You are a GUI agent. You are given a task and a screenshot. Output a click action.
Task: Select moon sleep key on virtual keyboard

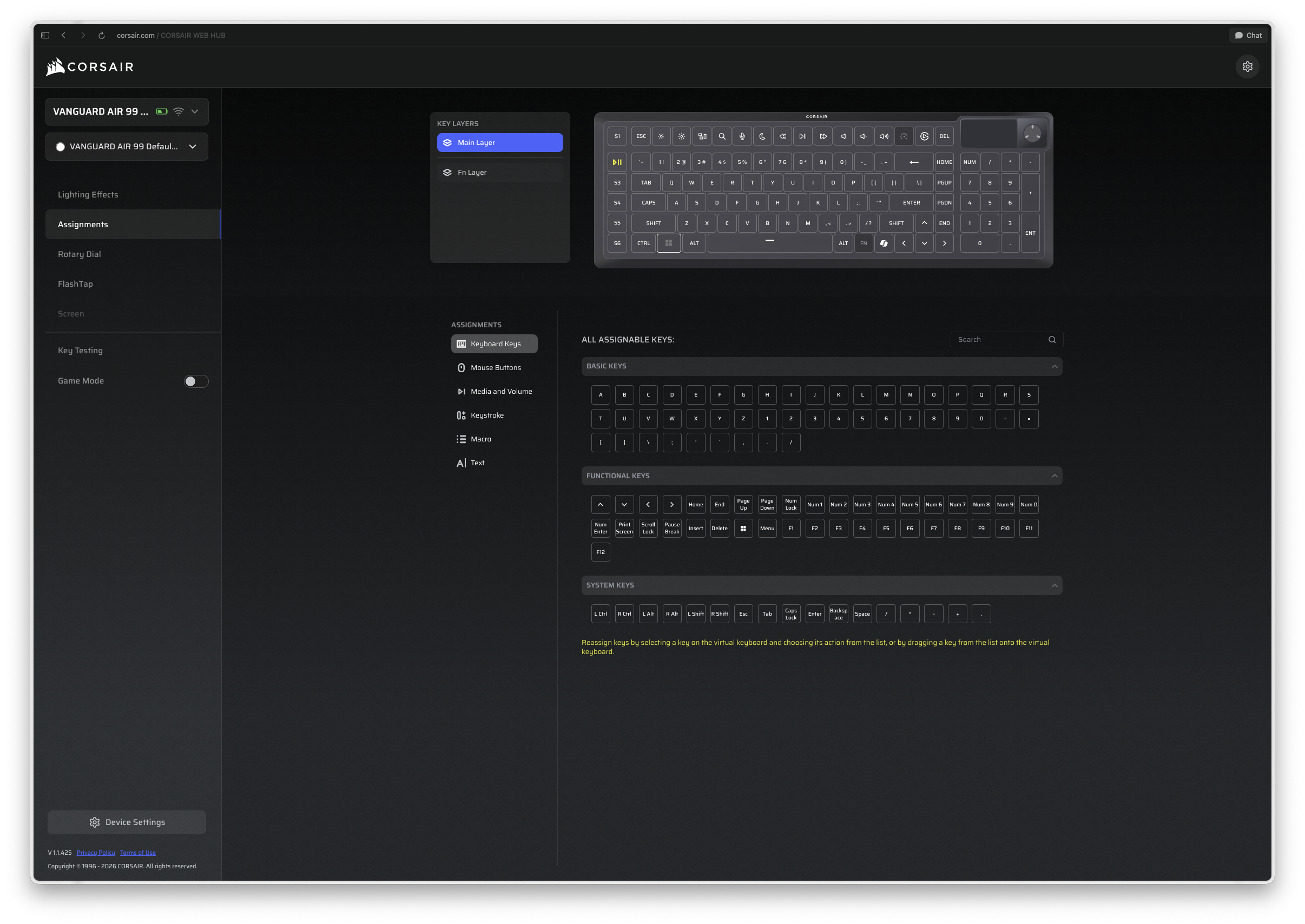[x=762, y=136]
